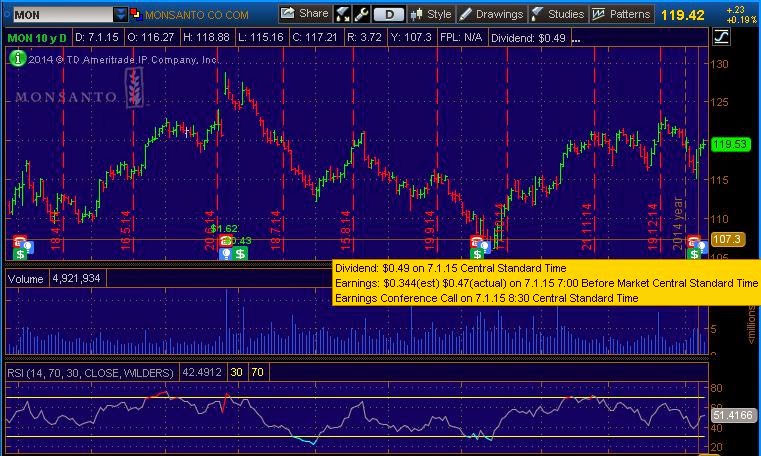Viewport: 761px width, 456px height.
Task: Click the lightbulb icon left of the 21.11.14 marker
Action: 485,247
